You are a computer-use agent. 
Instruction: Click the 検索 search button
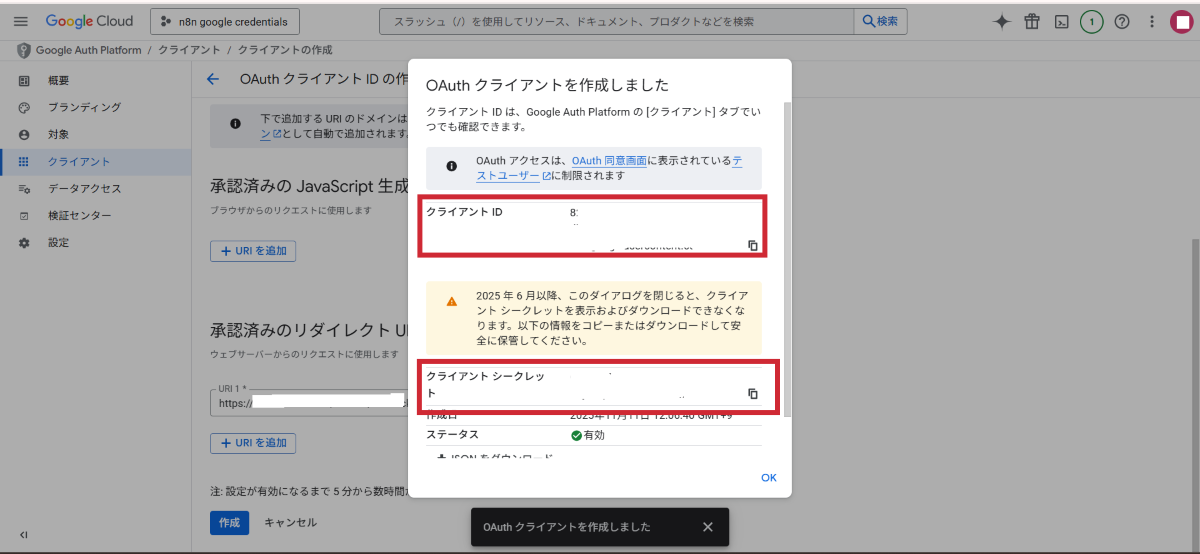[881, 21]
